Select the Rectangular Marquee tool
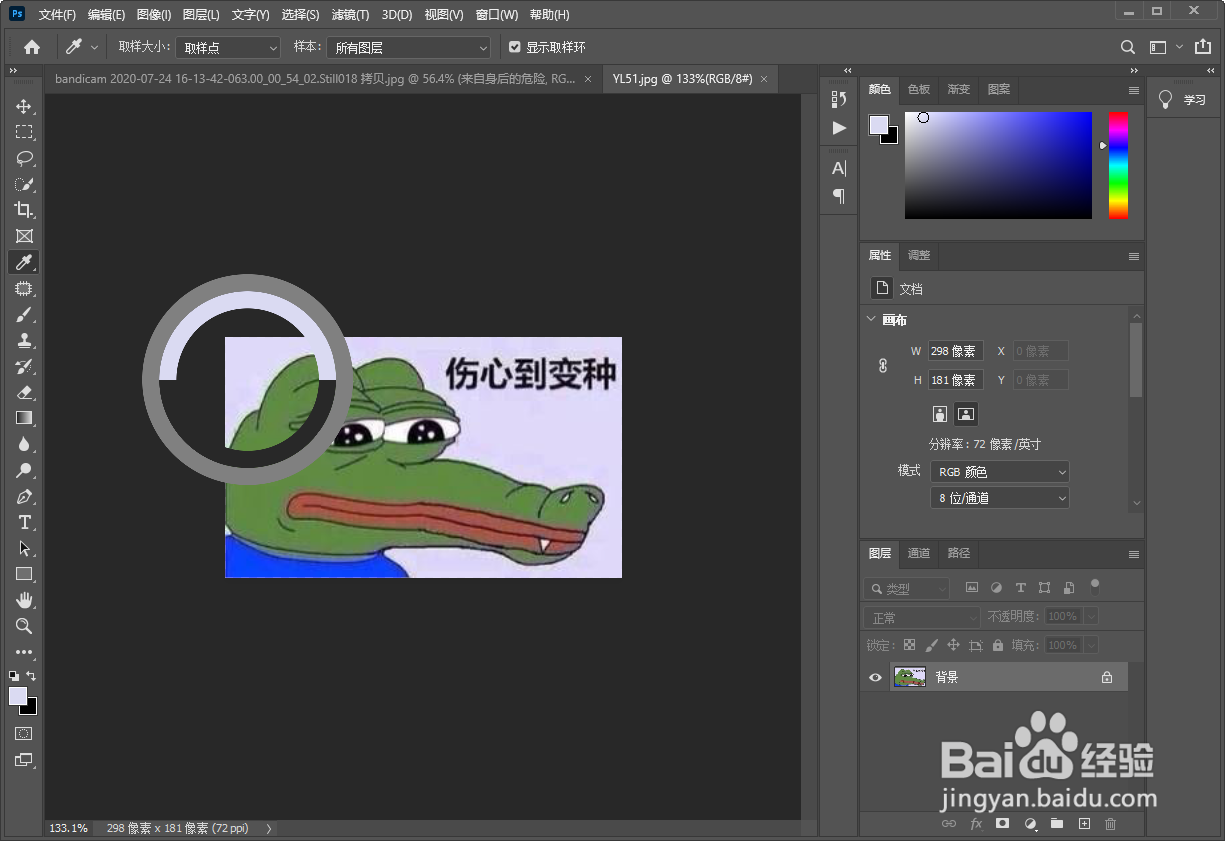Viewport: 1225px width, 841px height. click(24, 132)
